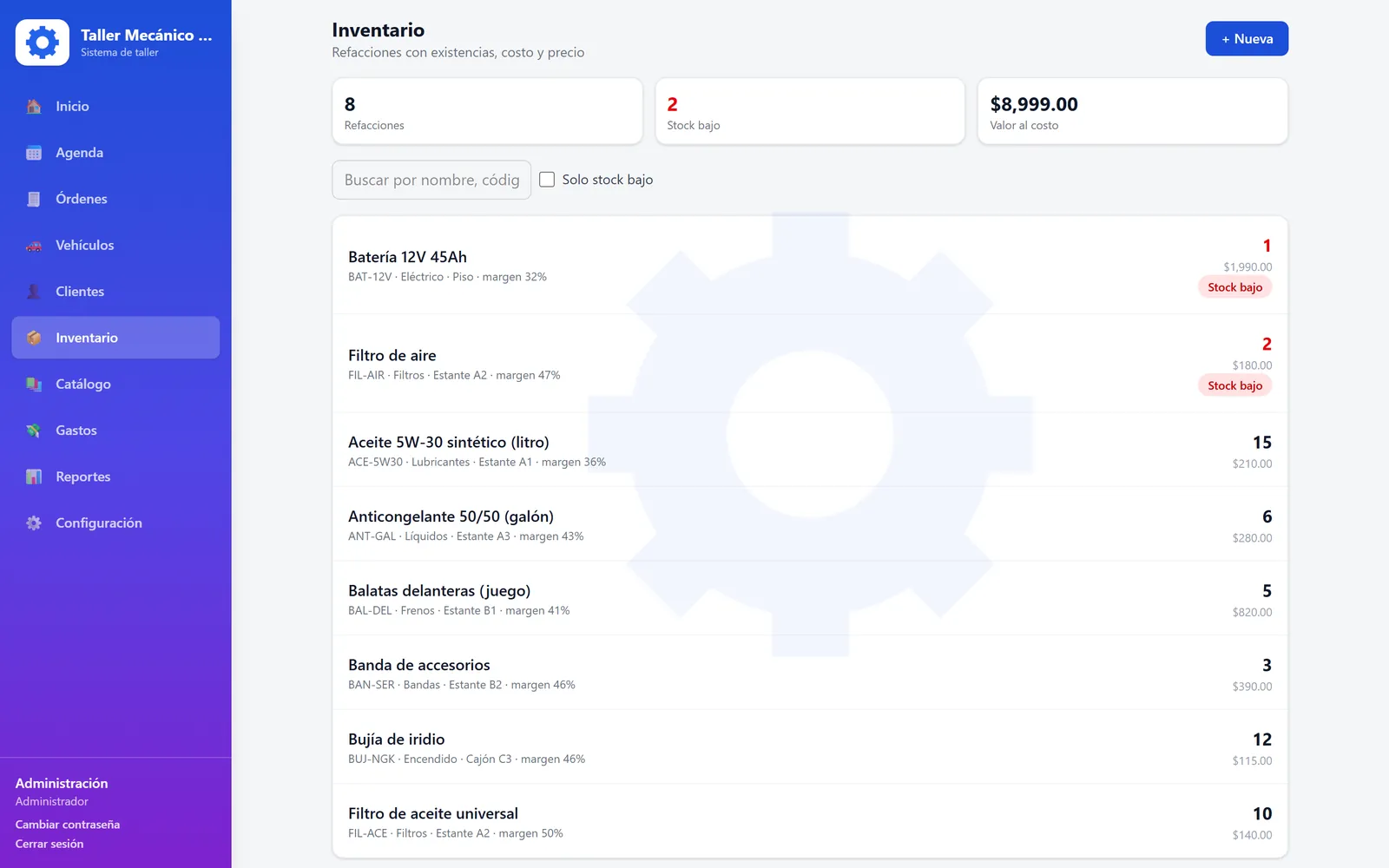This screenshot has height=868, width=1389.
Task: Click the Agenda calendar icon
Action: pyautogui.click(x=34, y=153)
